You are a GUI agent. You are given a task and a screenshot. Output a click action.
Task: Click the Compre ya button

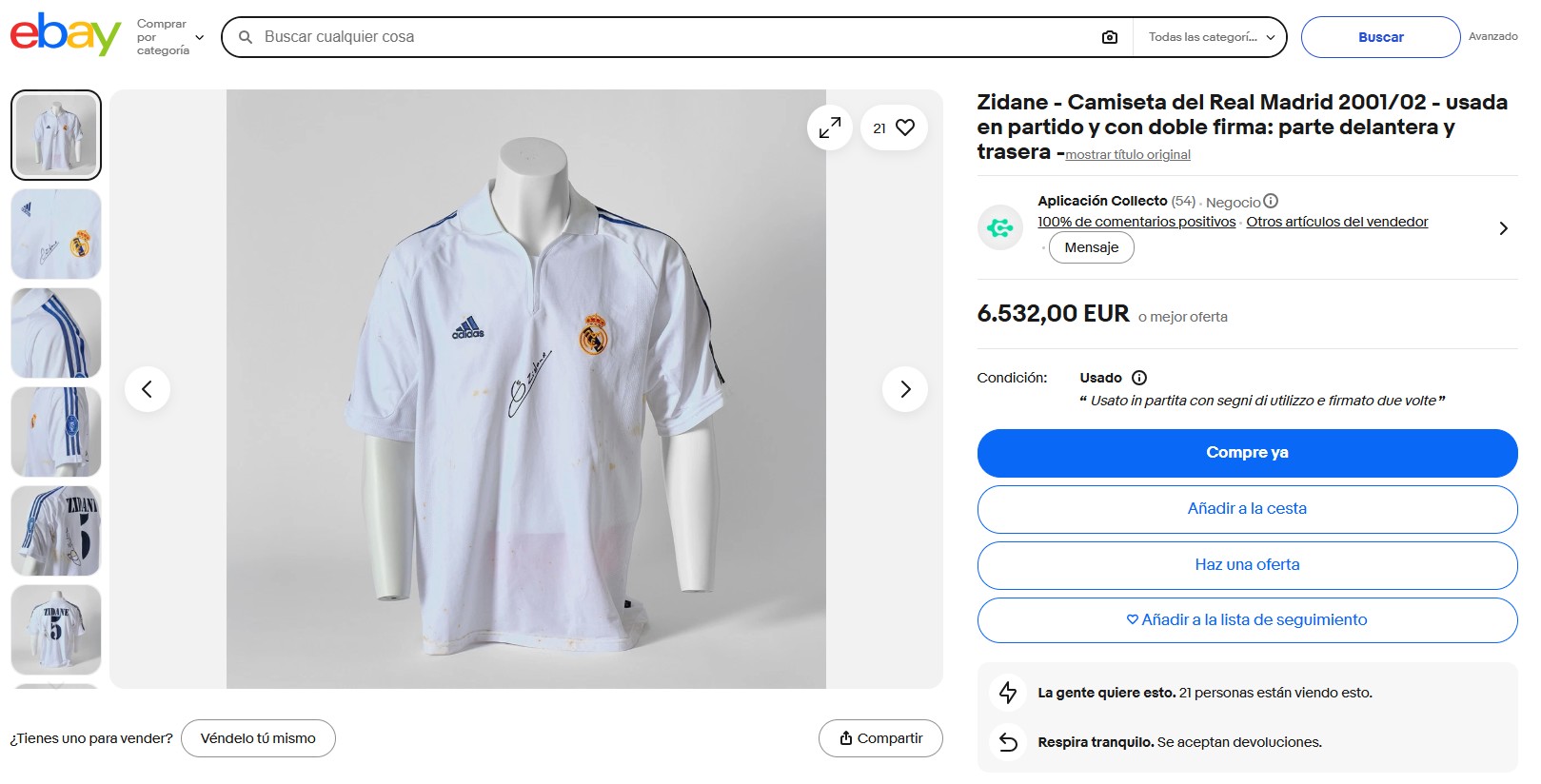(x=1247, y=453)
